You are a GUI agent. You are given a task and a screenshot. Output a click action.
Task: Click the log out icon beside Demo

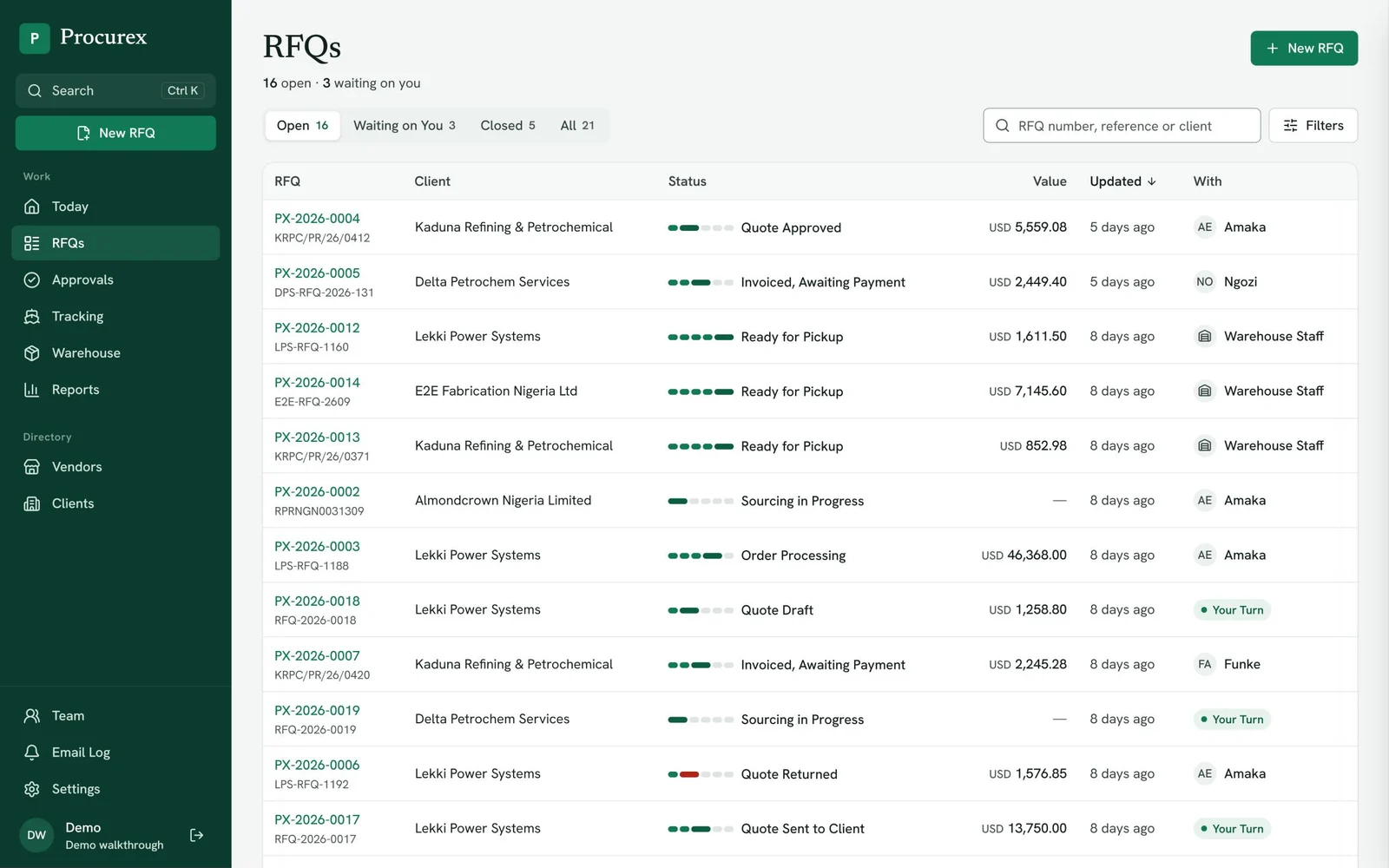(197, 835)
